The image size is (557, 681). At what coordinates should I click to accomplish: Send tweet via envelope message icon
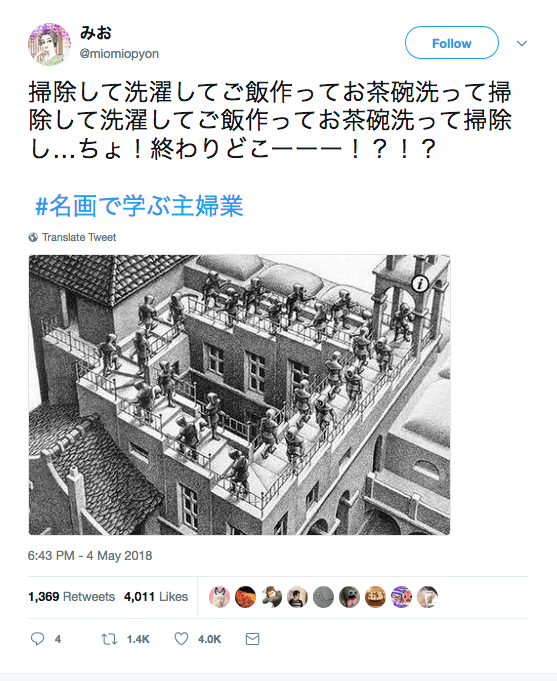(x=252, y=639)
